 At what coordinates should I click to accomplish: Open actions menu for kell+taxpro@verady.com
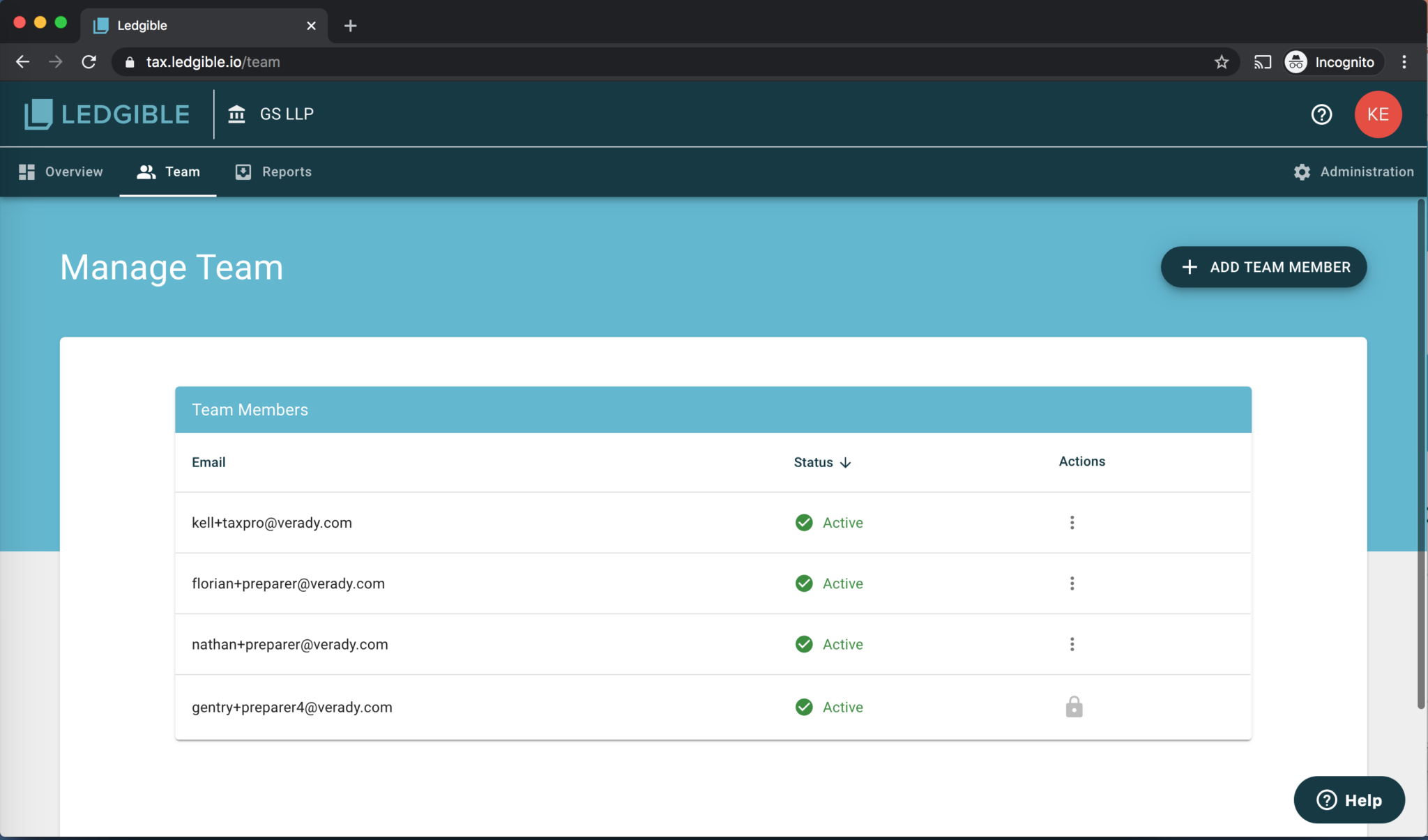click(1072, 523)
